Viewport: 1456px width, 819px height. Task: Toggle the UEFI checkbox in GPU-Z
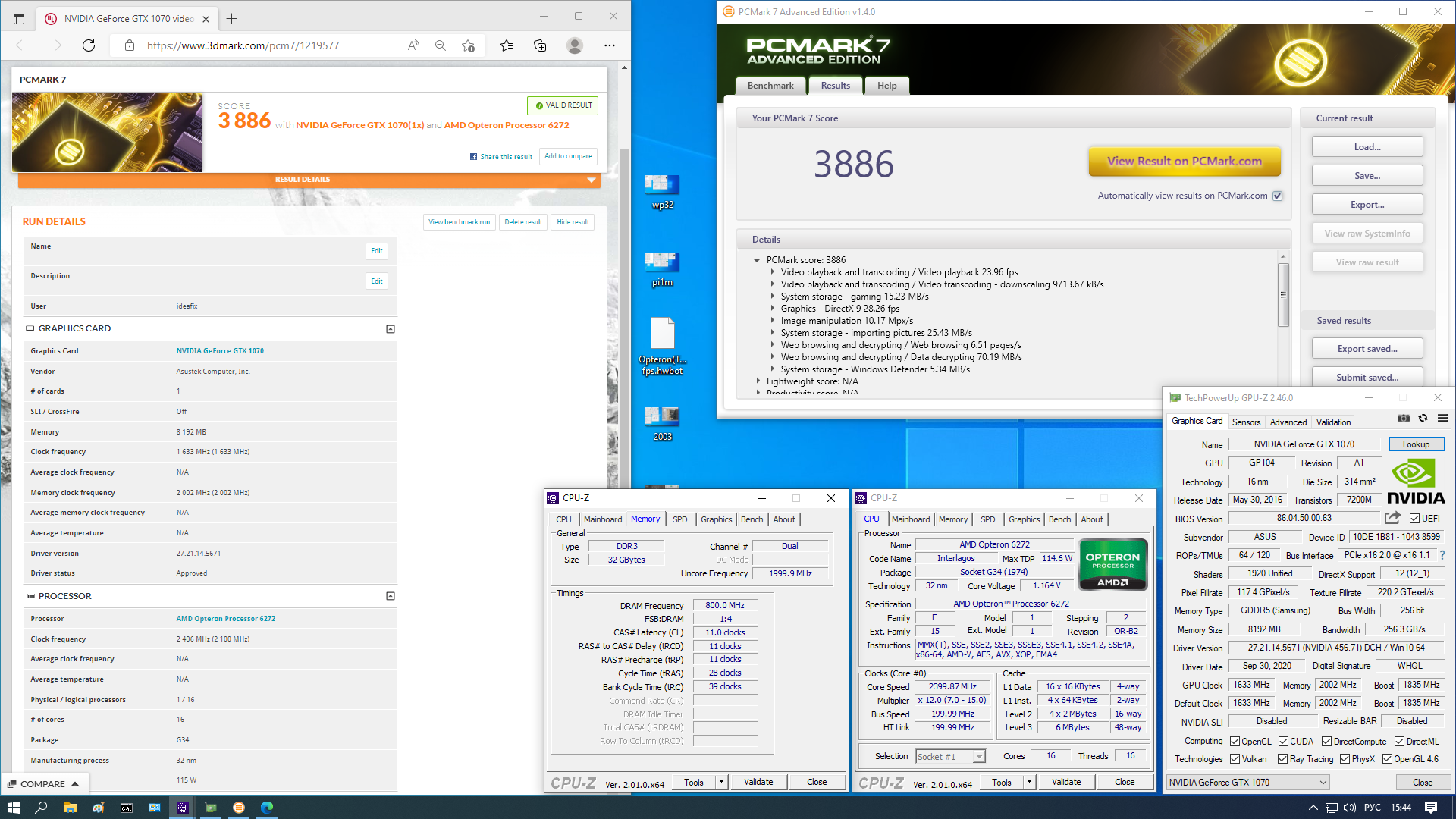coord(1414,519)
